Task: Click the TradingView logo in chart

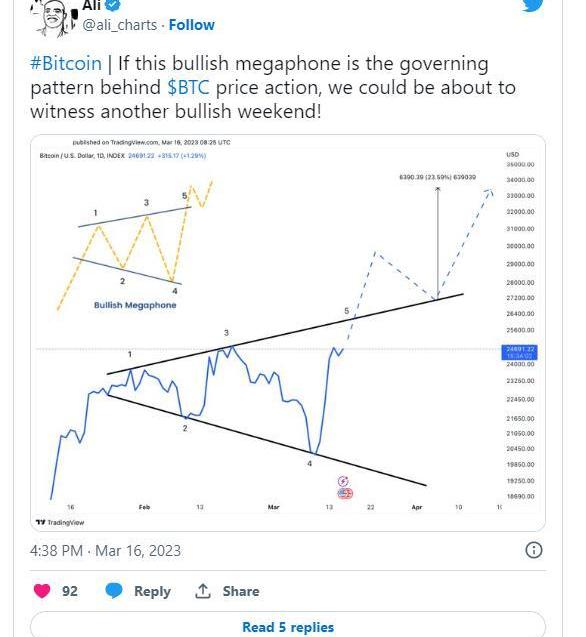Action: [60, 522]
